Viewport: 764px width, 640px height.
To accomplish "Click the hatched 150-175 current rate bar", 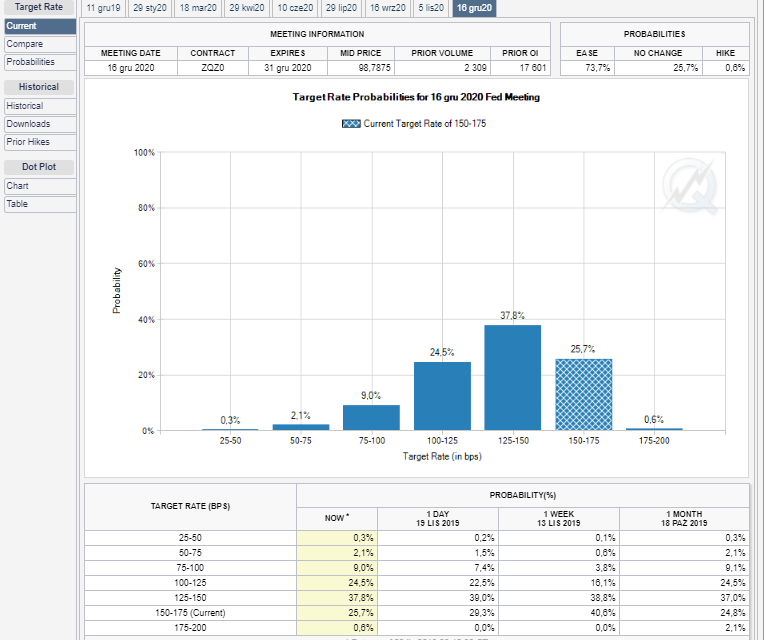I will 584,395.
